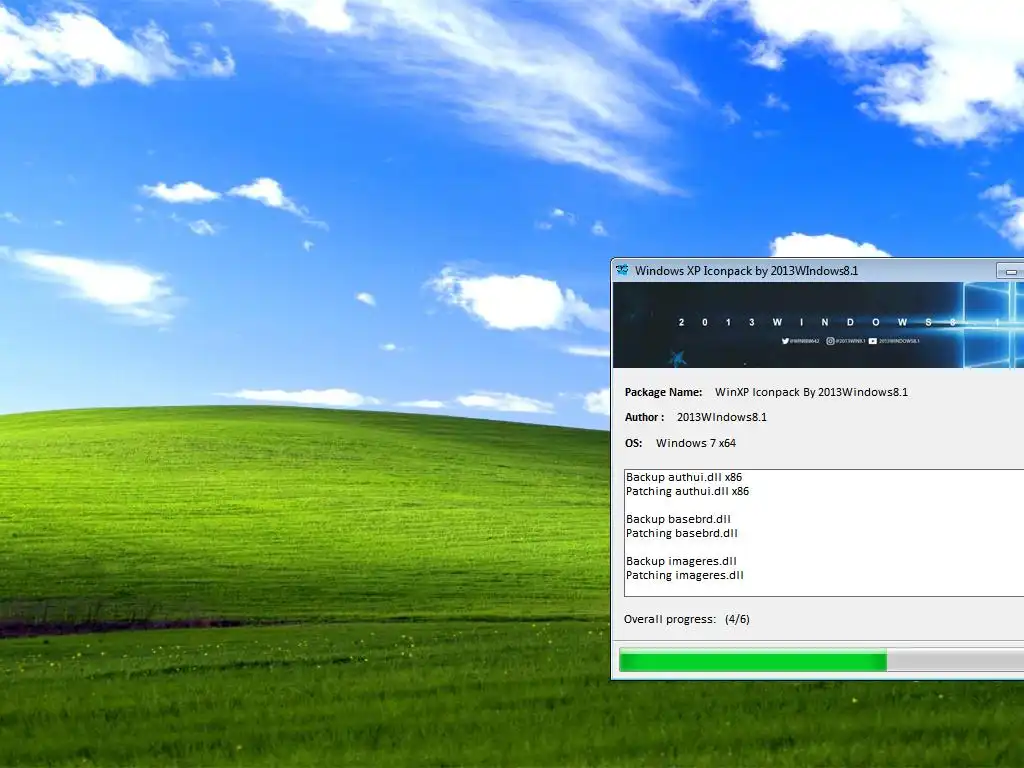Select 'Backup basebrd.dll' log line

(678, 519)
